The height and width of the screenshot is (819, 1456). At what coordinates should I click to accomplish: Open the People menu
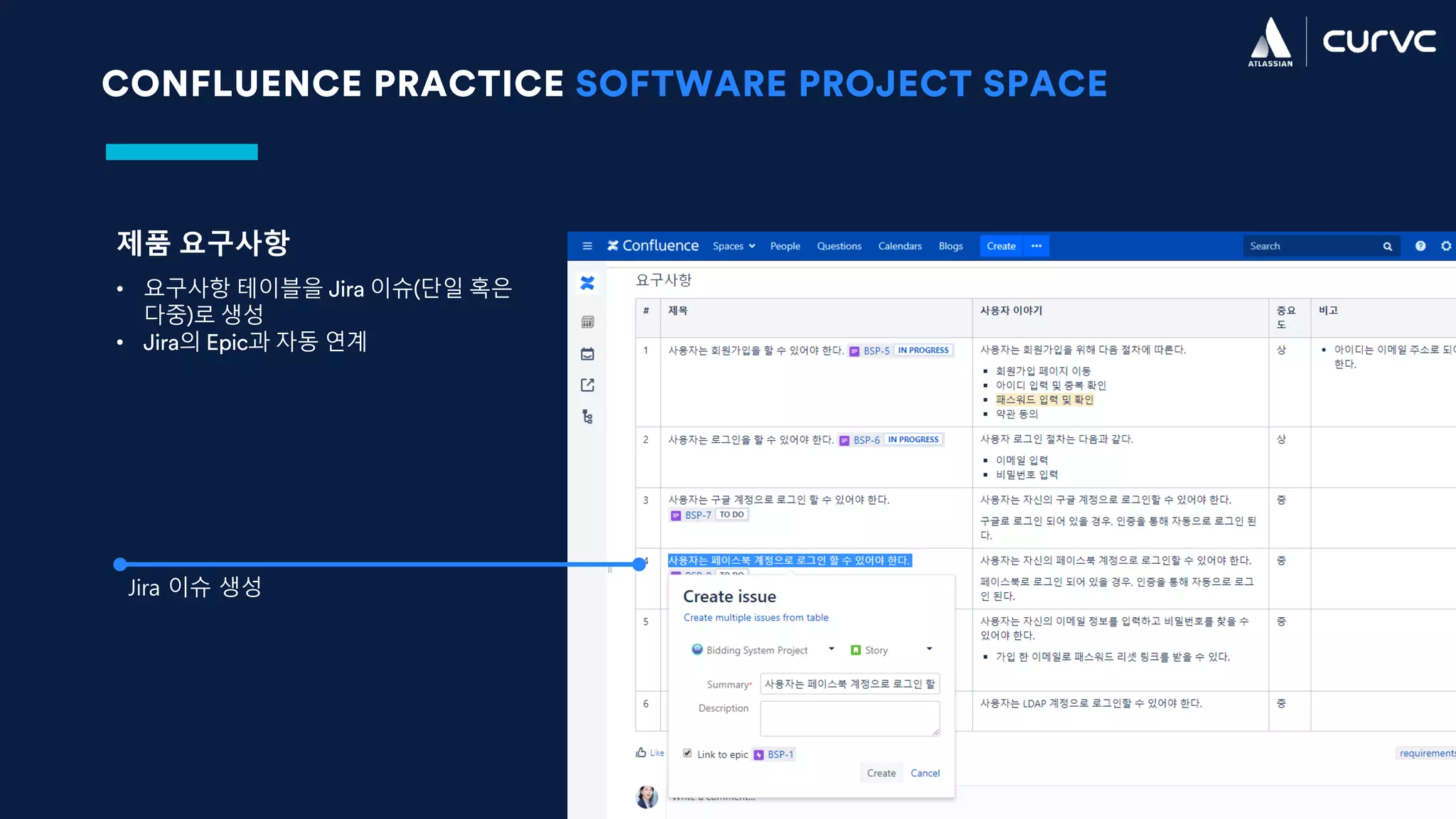[x=785, y=246]
